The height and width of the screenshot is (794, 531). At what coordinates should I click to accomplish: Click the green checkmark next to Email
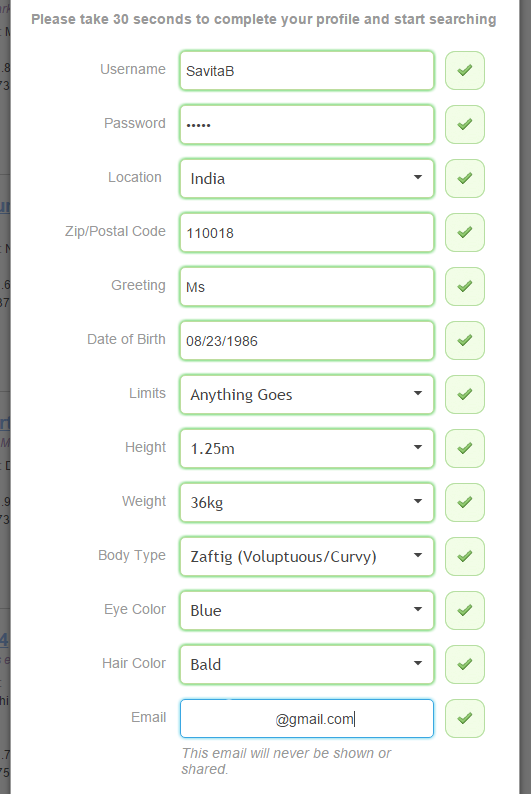coord(465,719)
